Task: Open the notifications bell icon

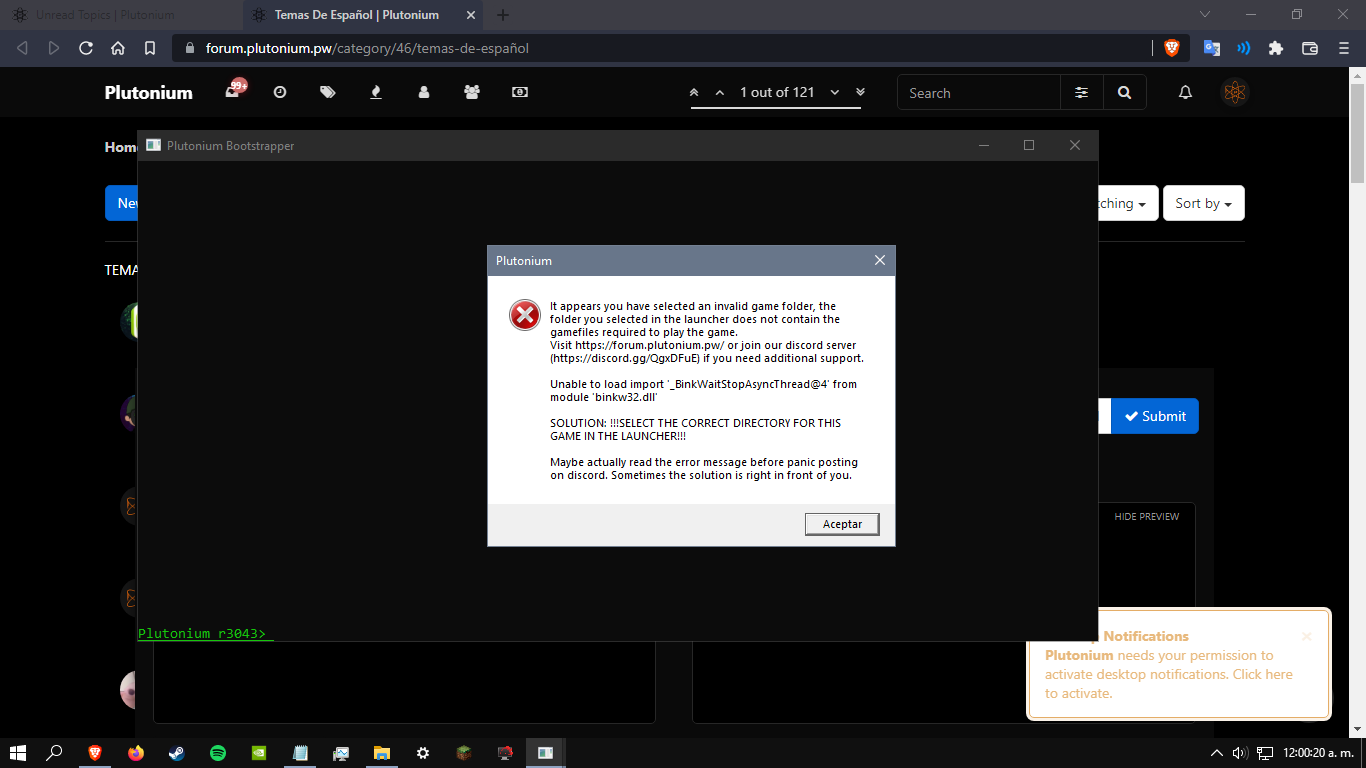Action: pyautogui.click(x=1186, y=92)
